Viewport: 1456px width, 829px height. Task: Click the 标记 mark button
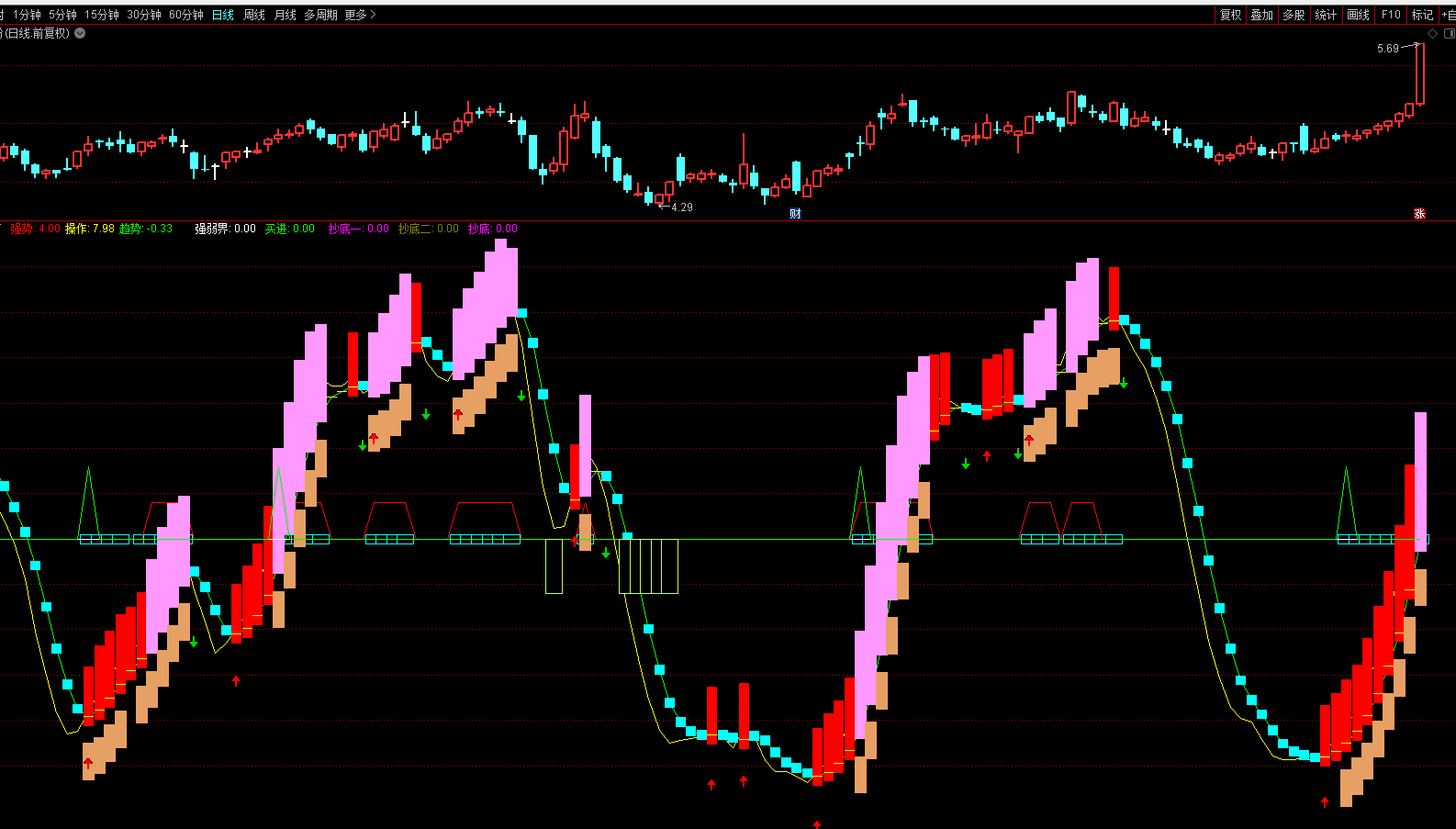point(1422,15)
